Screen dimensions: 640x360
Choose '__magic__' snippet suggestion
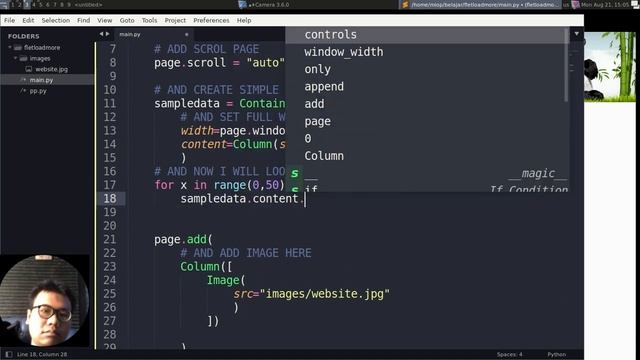coord(427,173)
